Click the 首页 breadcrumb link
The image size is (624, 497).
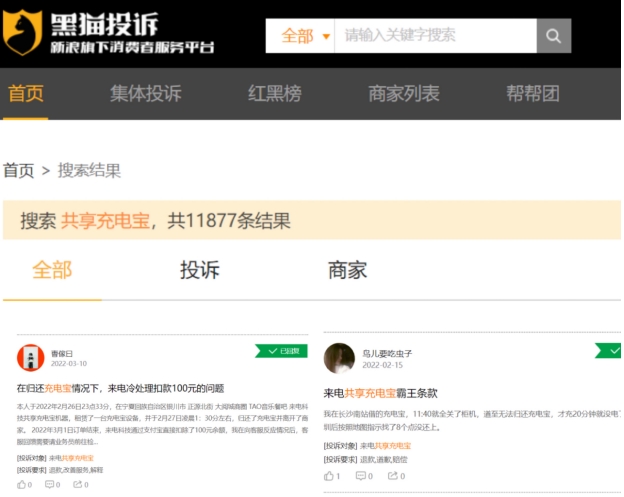click(x=19, y=171)
